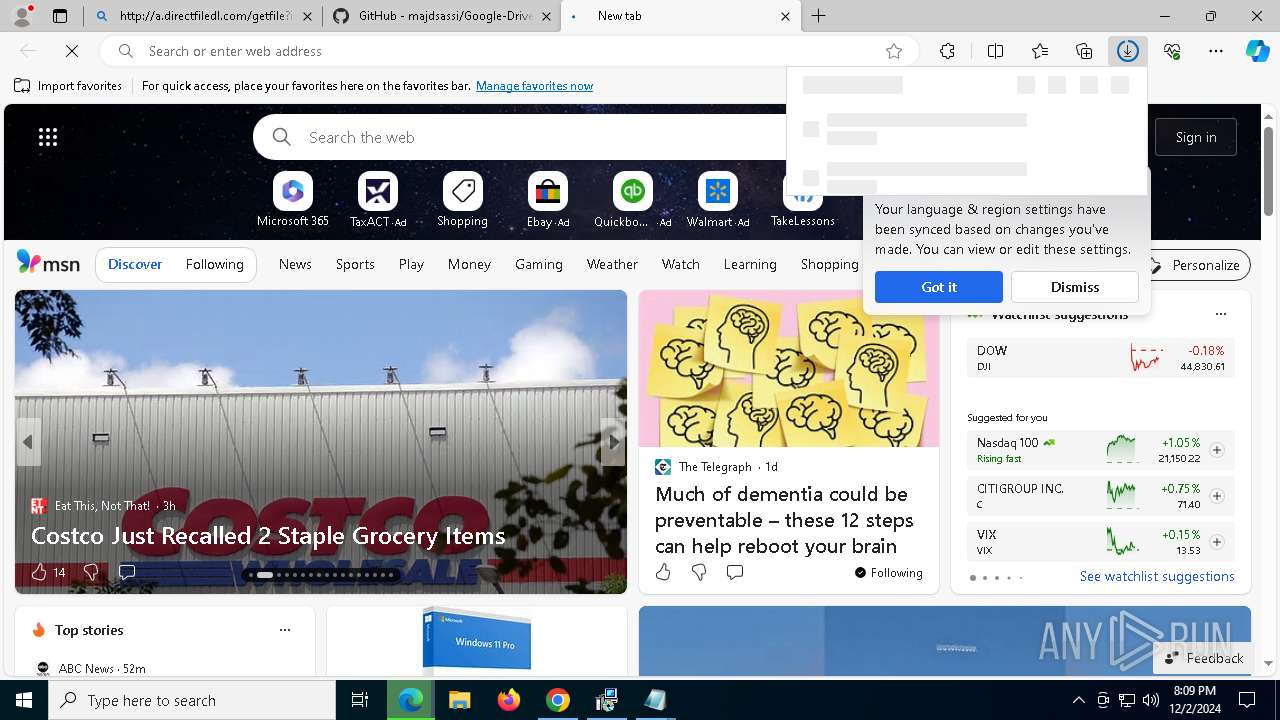1280x720 pixels.
Task: Open the Weather category
Action: pyautogui.click(x=612, y=264)
